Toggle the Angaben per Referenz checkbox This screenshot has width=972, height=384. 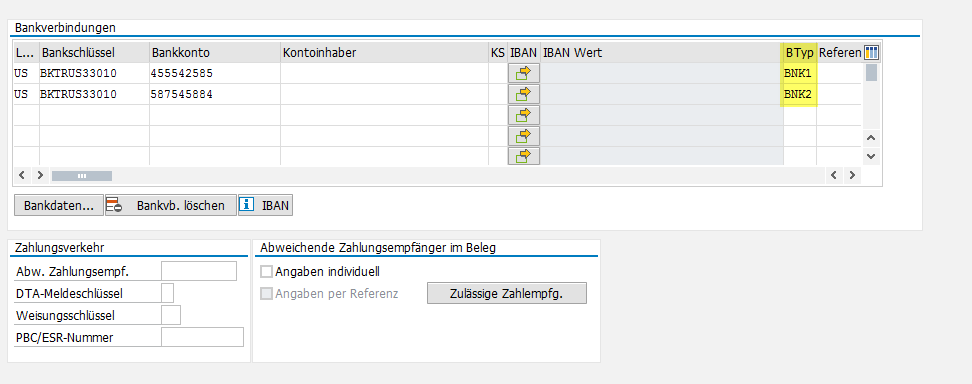267,293
